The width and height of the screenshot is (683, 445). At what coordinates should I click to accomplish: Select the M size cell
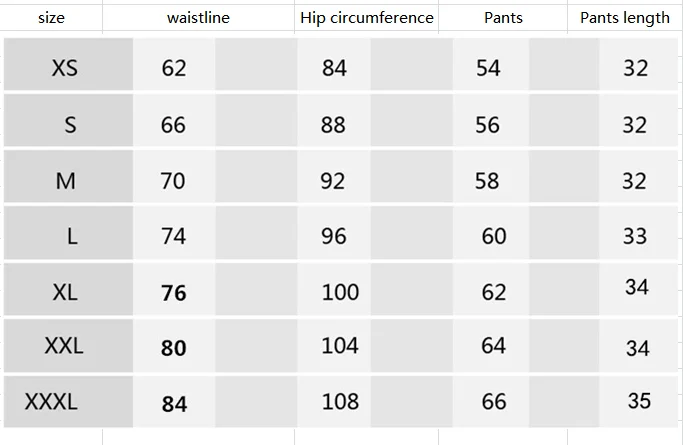point(68,176)
